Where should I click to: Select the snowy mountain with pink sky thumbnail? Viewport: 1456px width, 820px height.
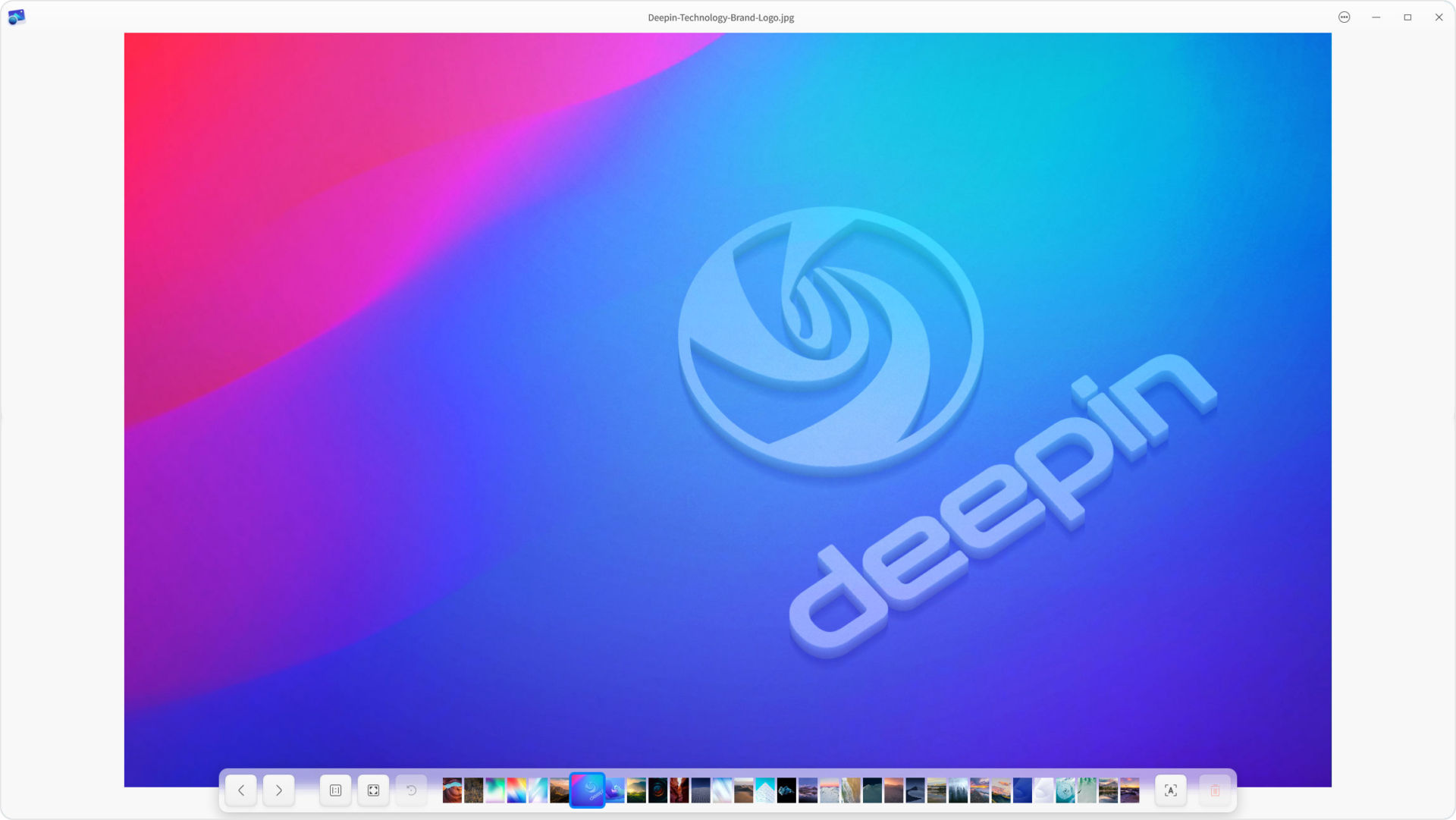(x=830, y=790)
